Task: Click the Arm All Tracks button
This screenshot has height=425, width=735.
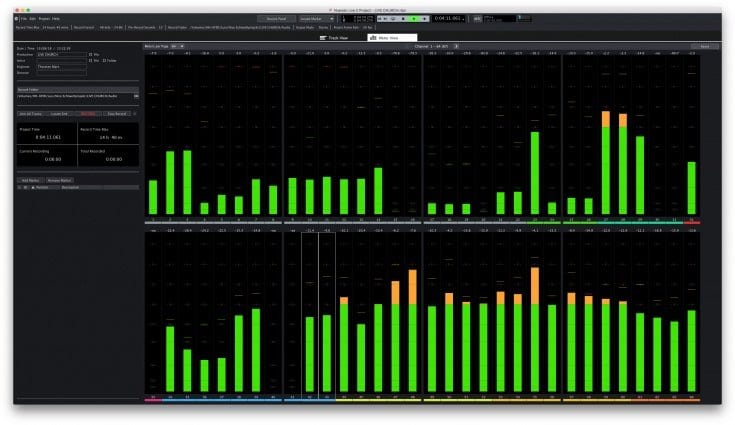Action: (30, 114)
